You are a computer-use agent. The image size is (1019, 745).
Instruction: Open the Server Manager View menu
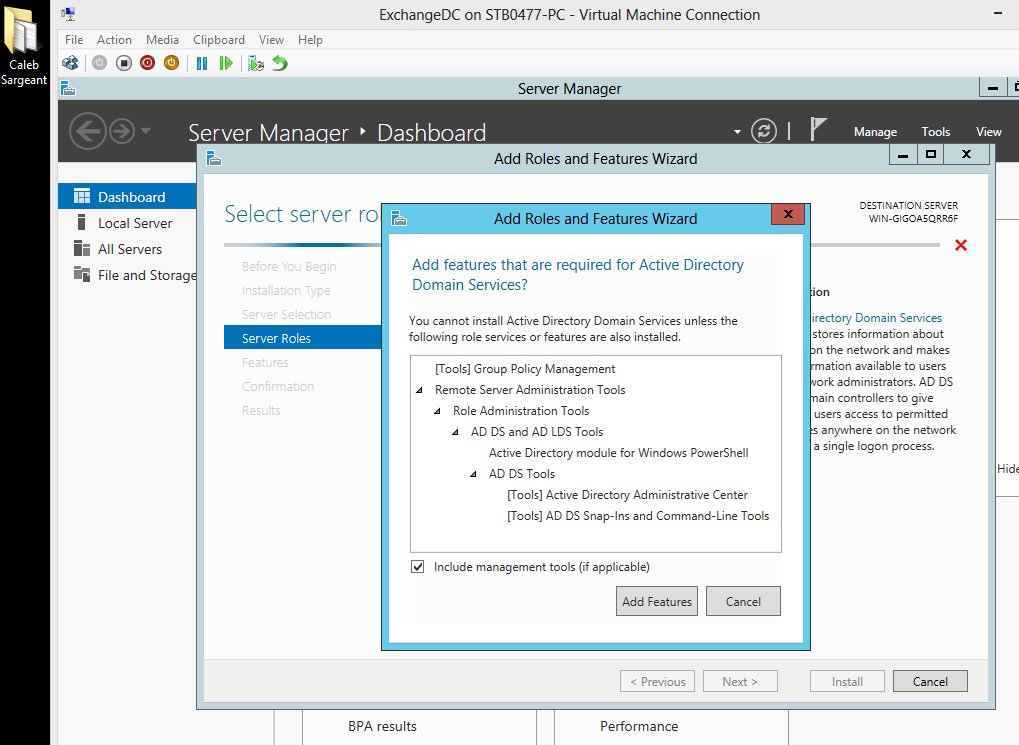pos(988,132)
